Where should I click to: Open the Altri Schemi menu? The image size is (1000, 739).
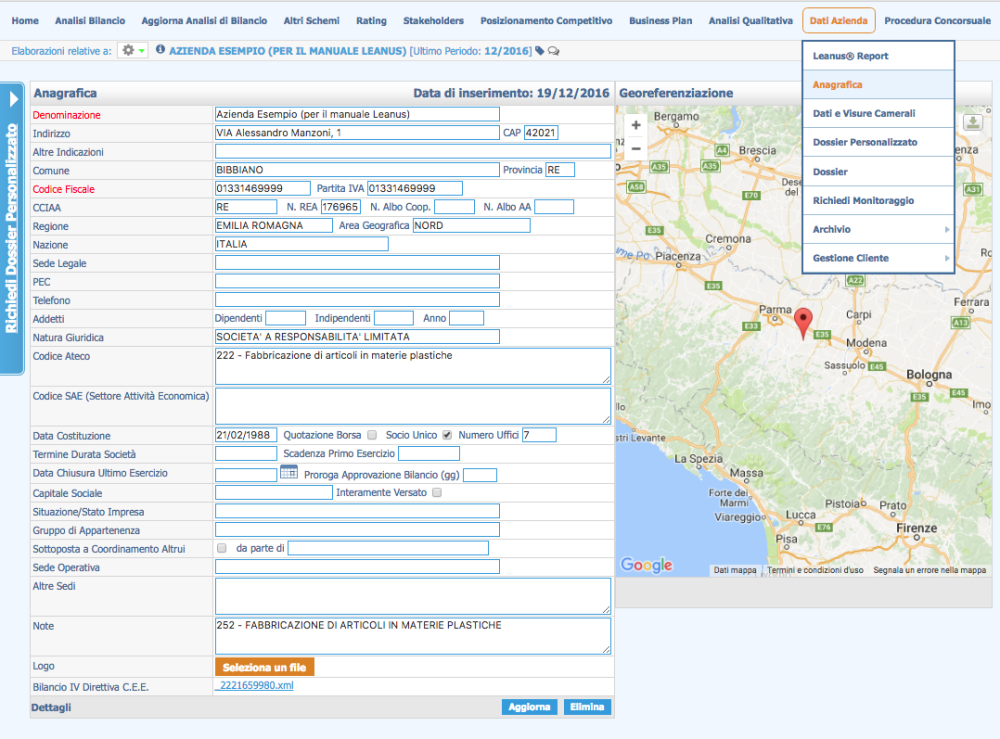click(311, 20)
